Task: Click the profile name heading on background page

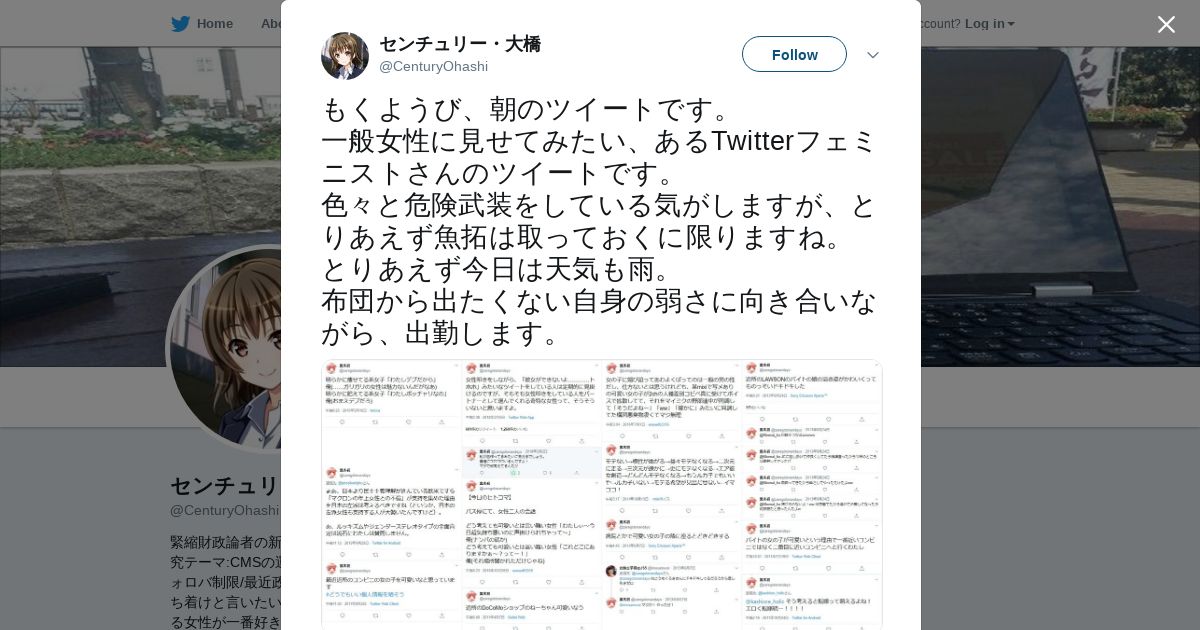Action: pos(225,486)
